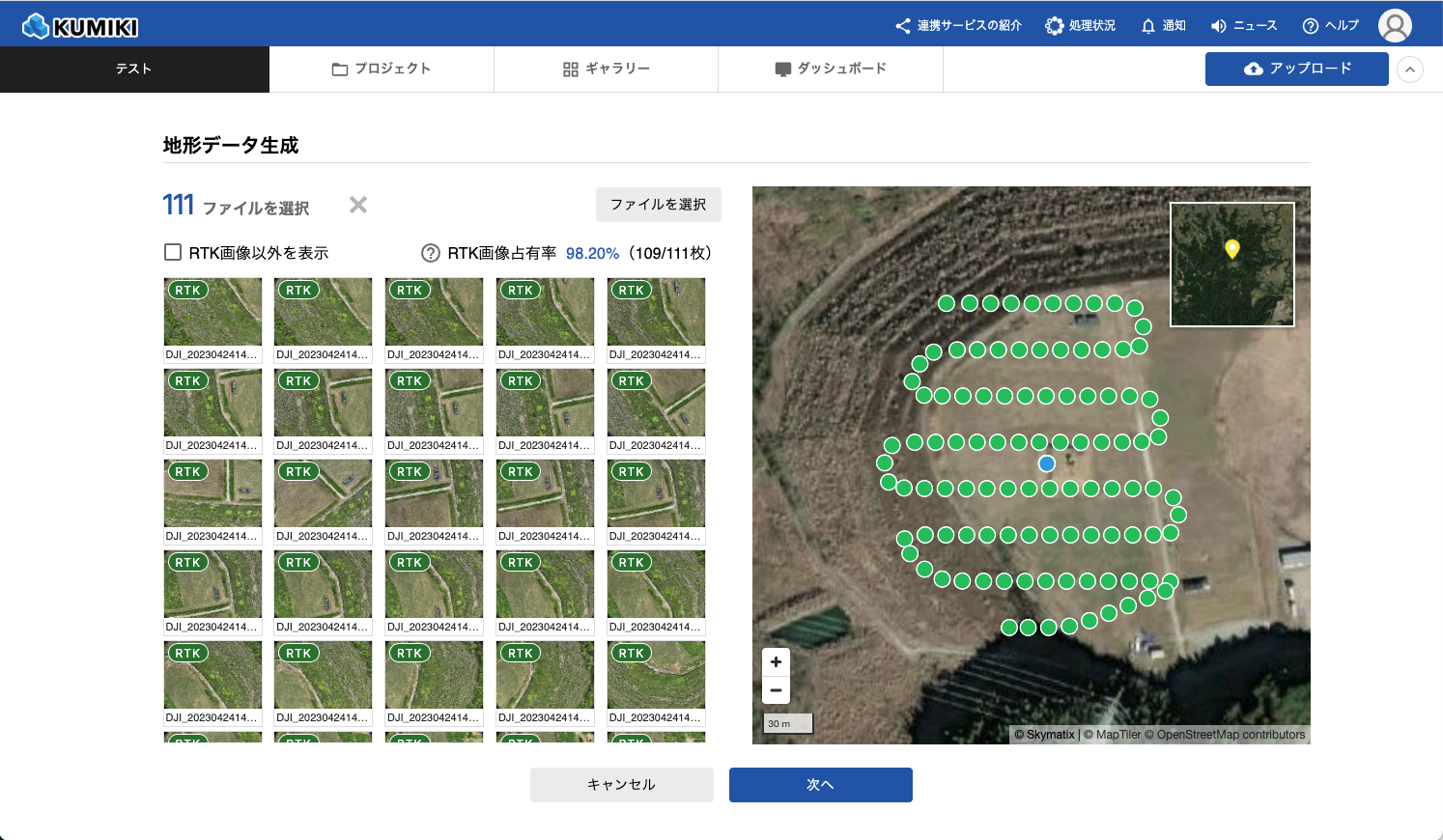Switch to the ギャラリー tab

pyautogui.click(x=606, y=70)
